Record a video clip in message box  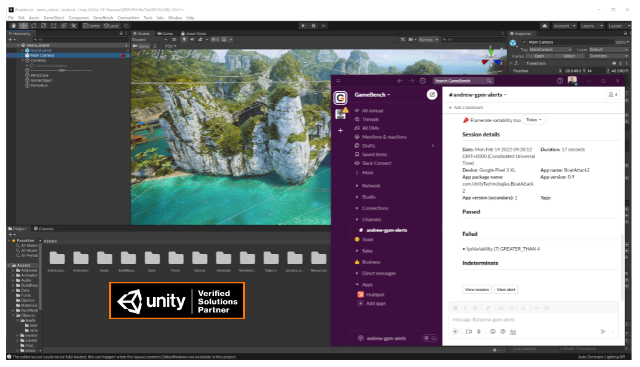469,331
